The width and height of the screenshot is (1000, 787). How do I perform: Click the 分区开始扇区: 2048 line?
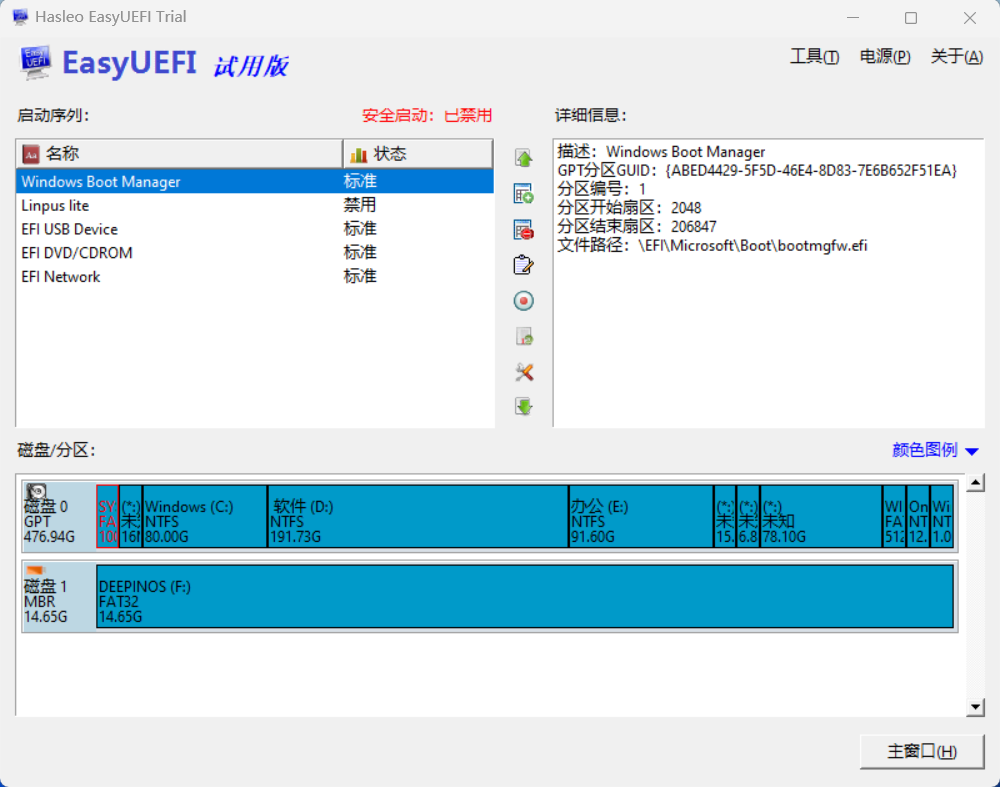(x=629, y=208)
